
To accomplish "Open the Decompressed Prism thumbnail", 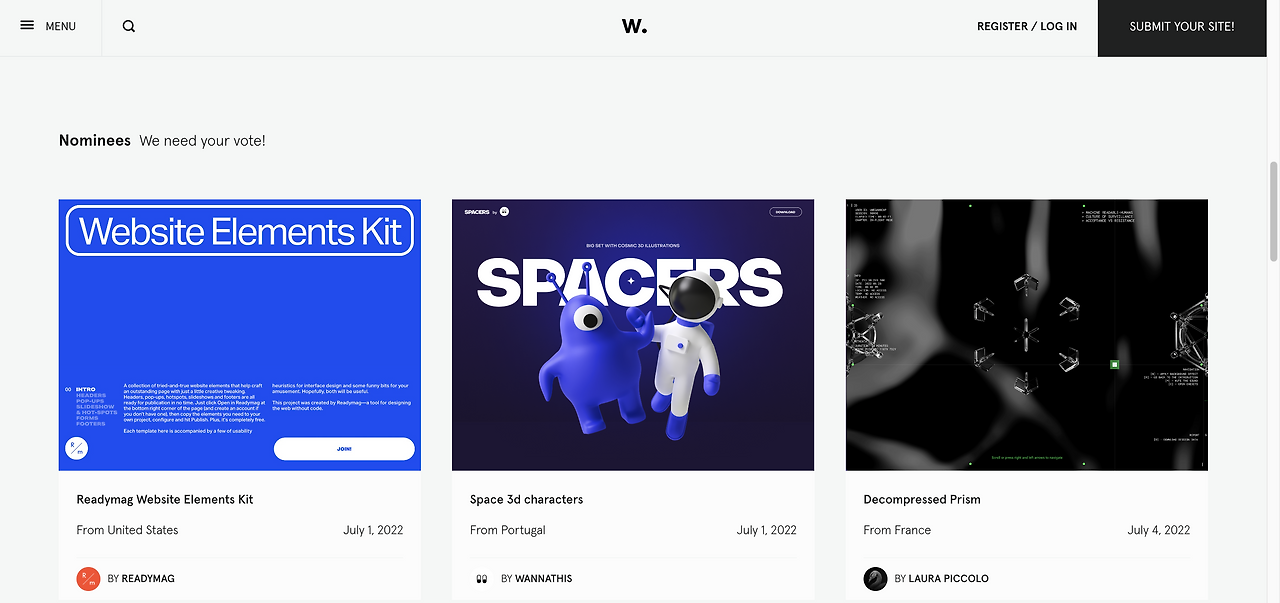I will coord(1027,335).
